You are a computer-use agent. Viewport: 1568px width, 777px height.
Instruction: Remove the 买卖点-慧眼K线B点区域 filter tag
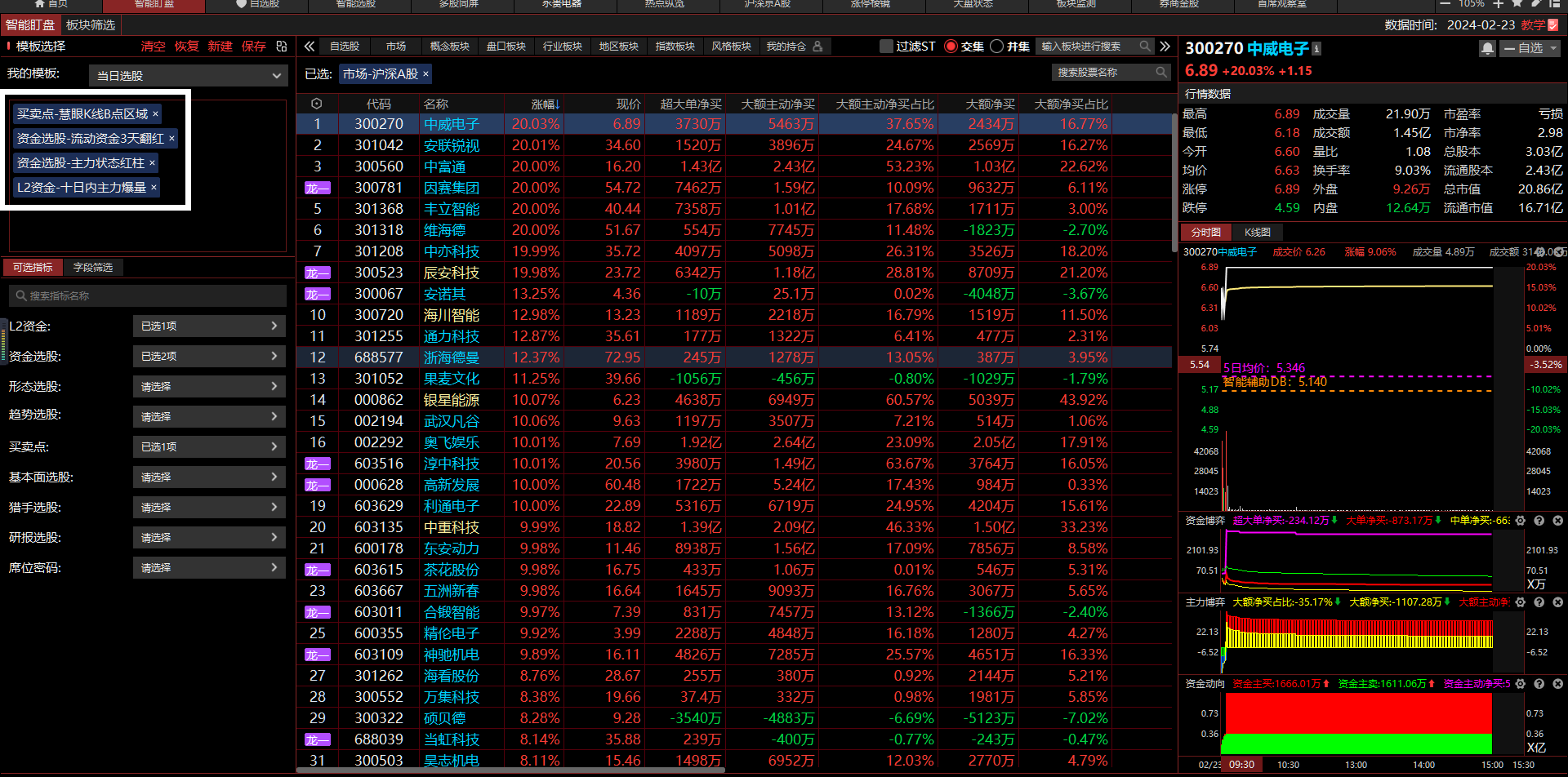155,114
